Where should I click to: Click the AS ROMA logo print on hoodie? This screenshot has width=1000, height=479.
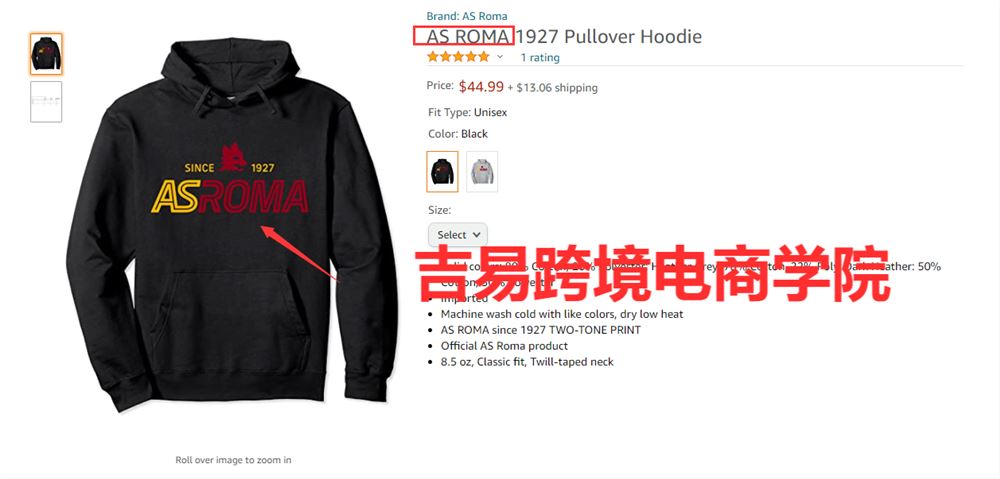coord(230,196)
